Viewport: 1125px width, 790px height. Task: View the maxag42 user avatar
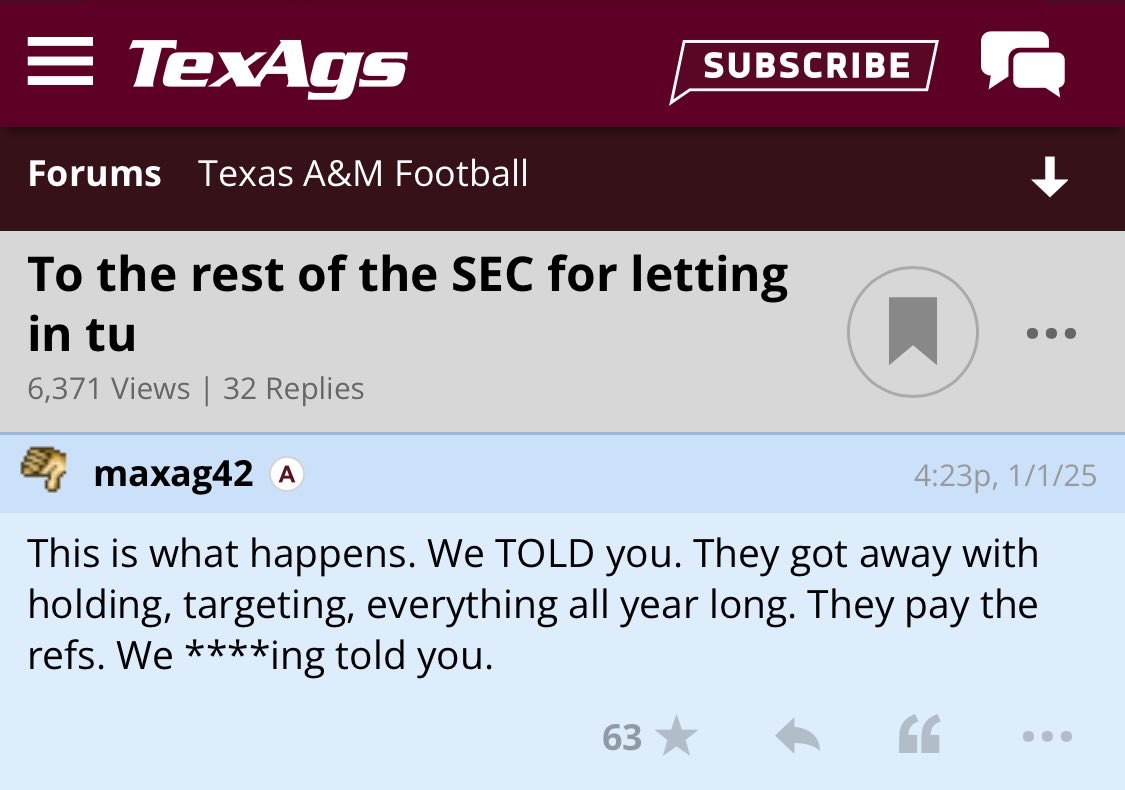click(x=44, y=470)
